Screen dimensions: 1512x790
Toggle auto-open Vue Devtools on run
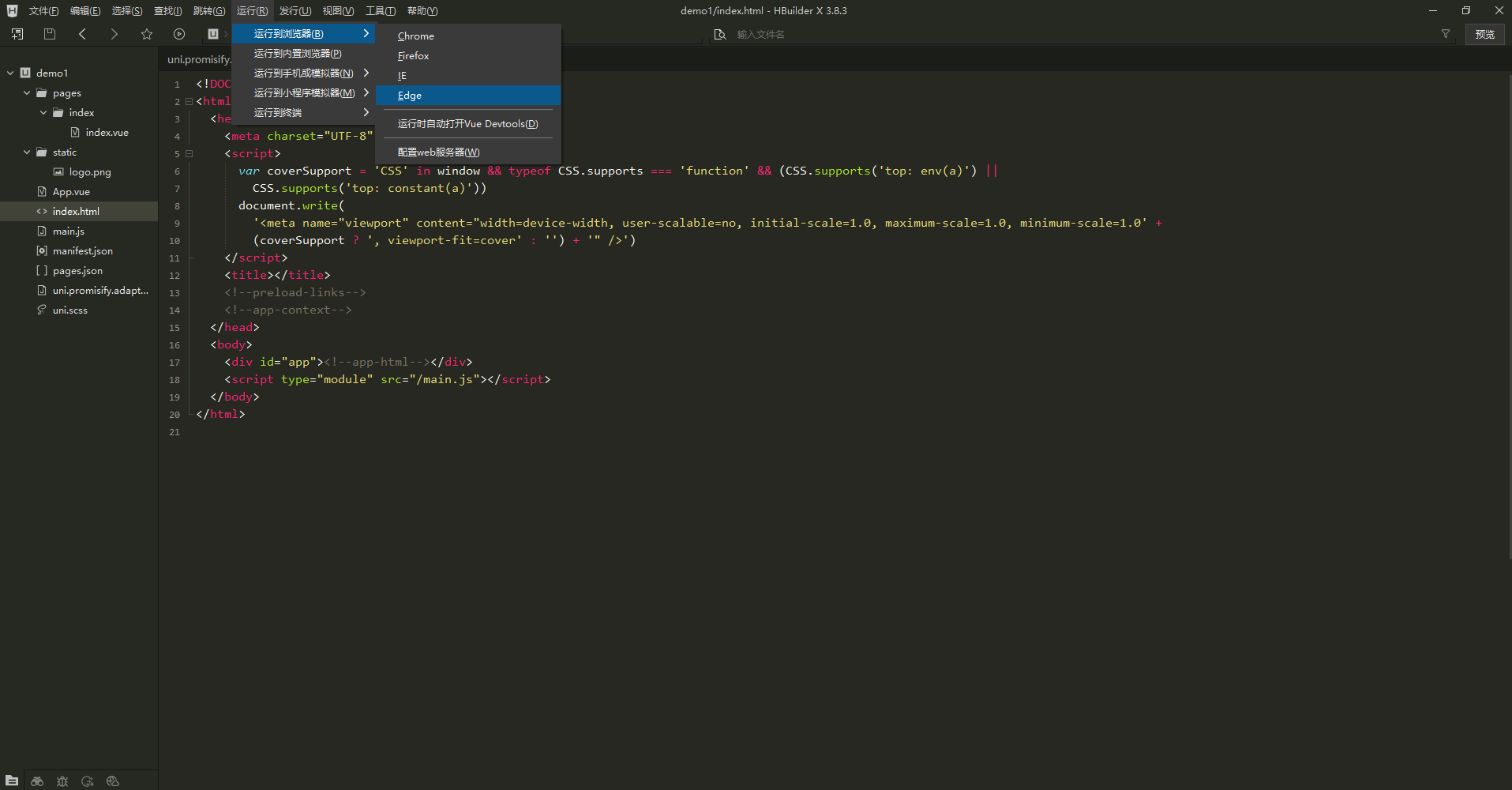coord(468,123)
